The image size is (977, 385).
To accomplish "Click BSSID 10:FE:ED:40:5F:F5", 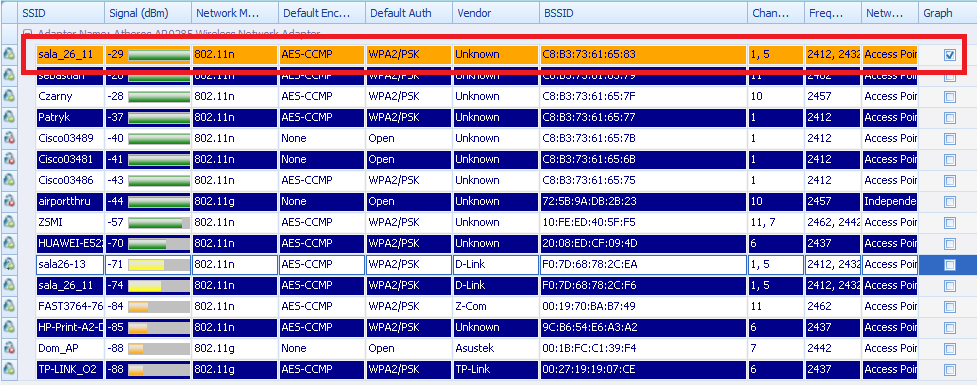I will (x=643, y=222).
